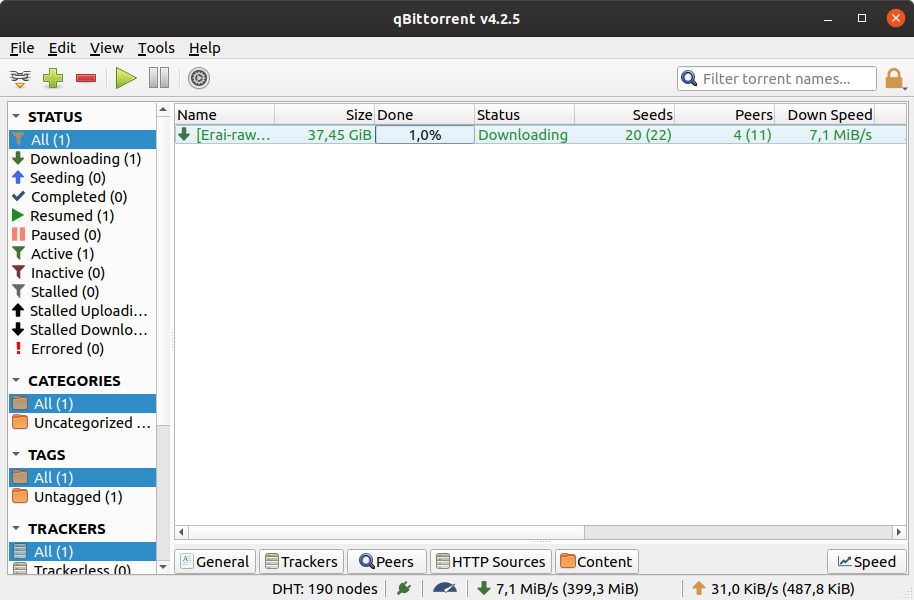Sort by Seeds column header
Screen dimensions: 914x600
[x=624, y=115]
